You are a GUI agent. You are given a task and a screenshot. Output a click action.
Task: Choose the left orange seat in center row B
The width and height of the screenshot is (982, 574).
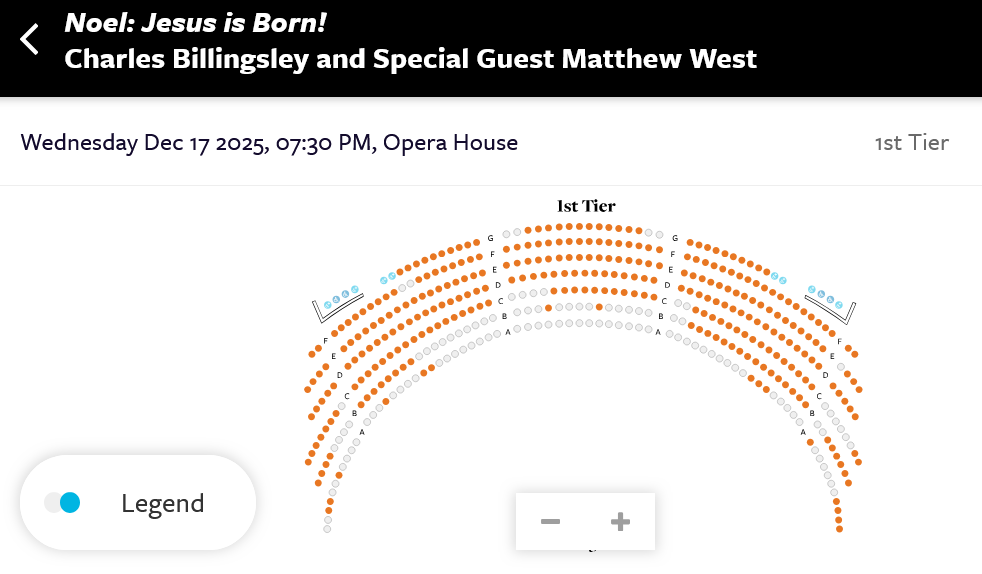(x=548, y=307)
